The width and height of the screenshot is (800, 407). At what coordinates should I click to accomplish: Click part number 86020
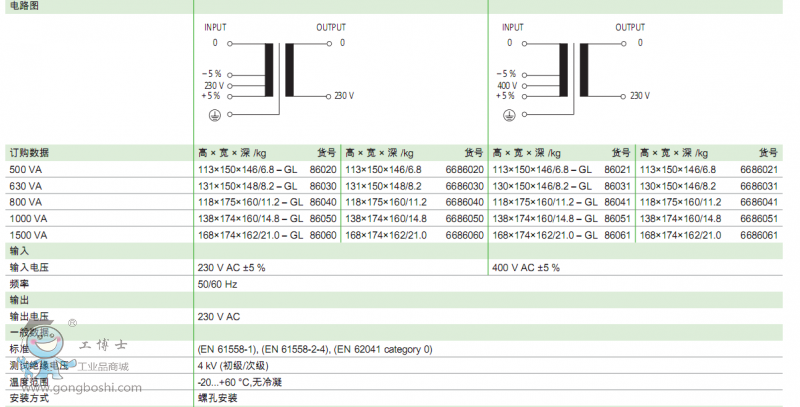tap(323, 169)
